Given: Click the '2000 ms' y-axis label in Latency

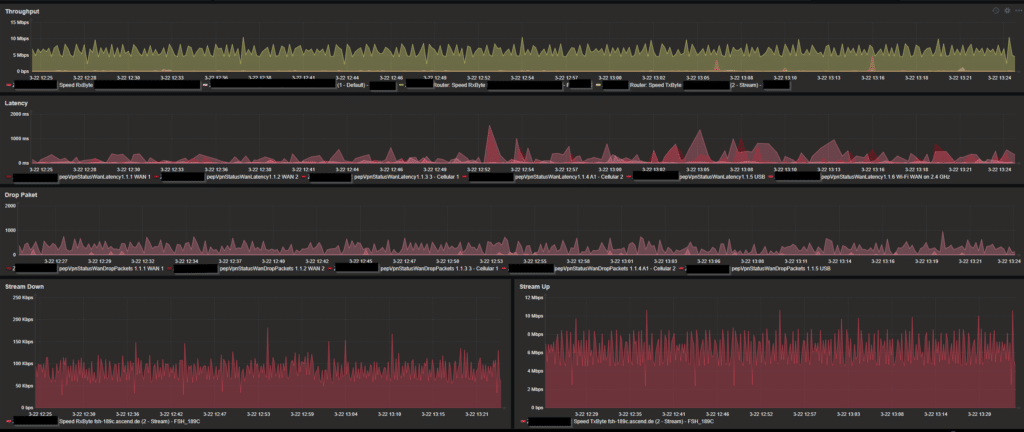Looking at the screenshot, I should click(x=22, y=114).
